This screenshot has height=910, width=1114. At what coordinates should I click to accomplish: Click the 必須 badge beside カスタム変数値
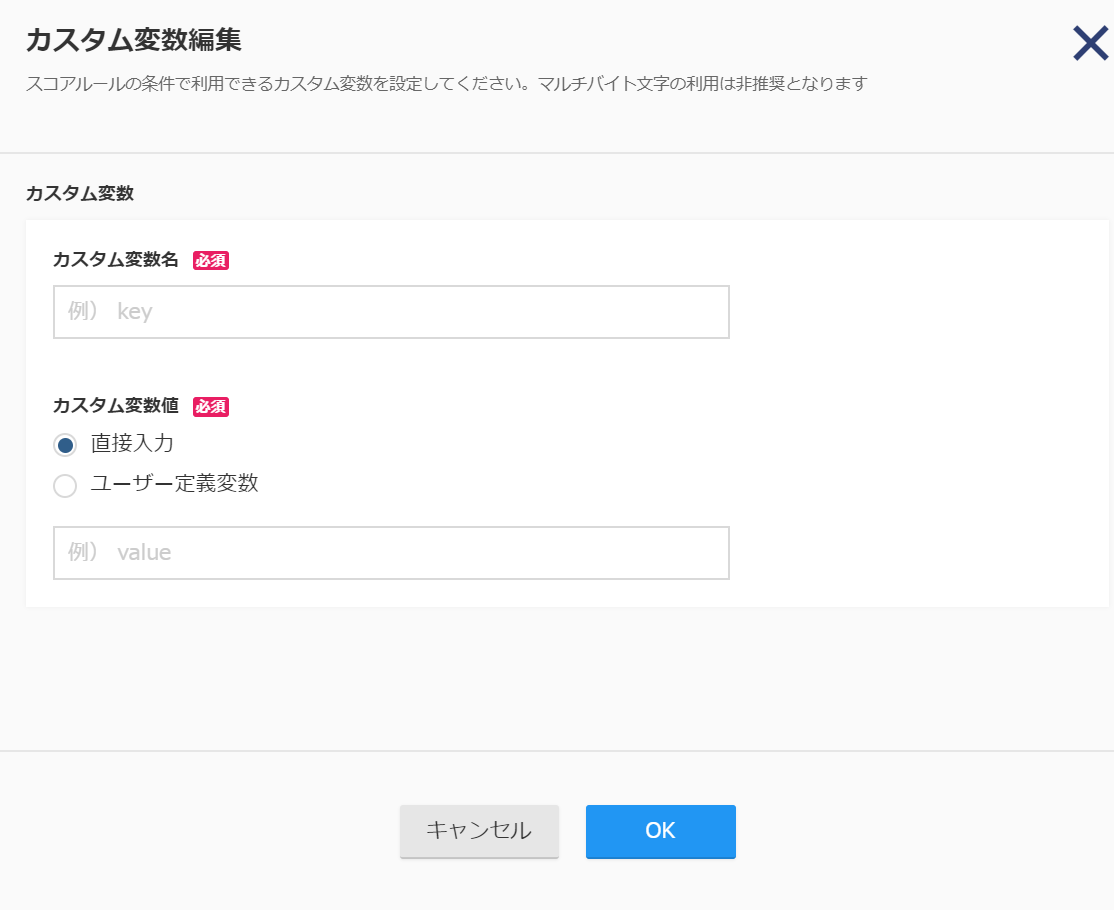211,406
